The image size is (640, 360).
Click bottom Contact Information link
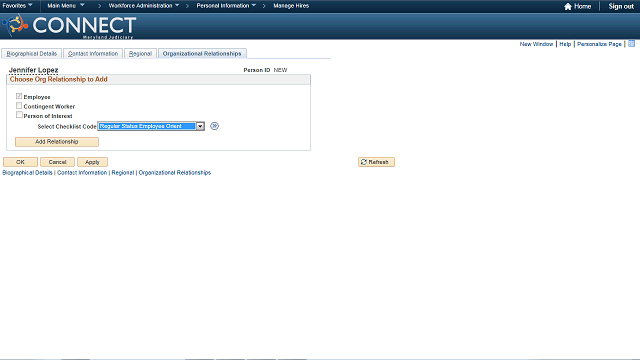point(82,173)
